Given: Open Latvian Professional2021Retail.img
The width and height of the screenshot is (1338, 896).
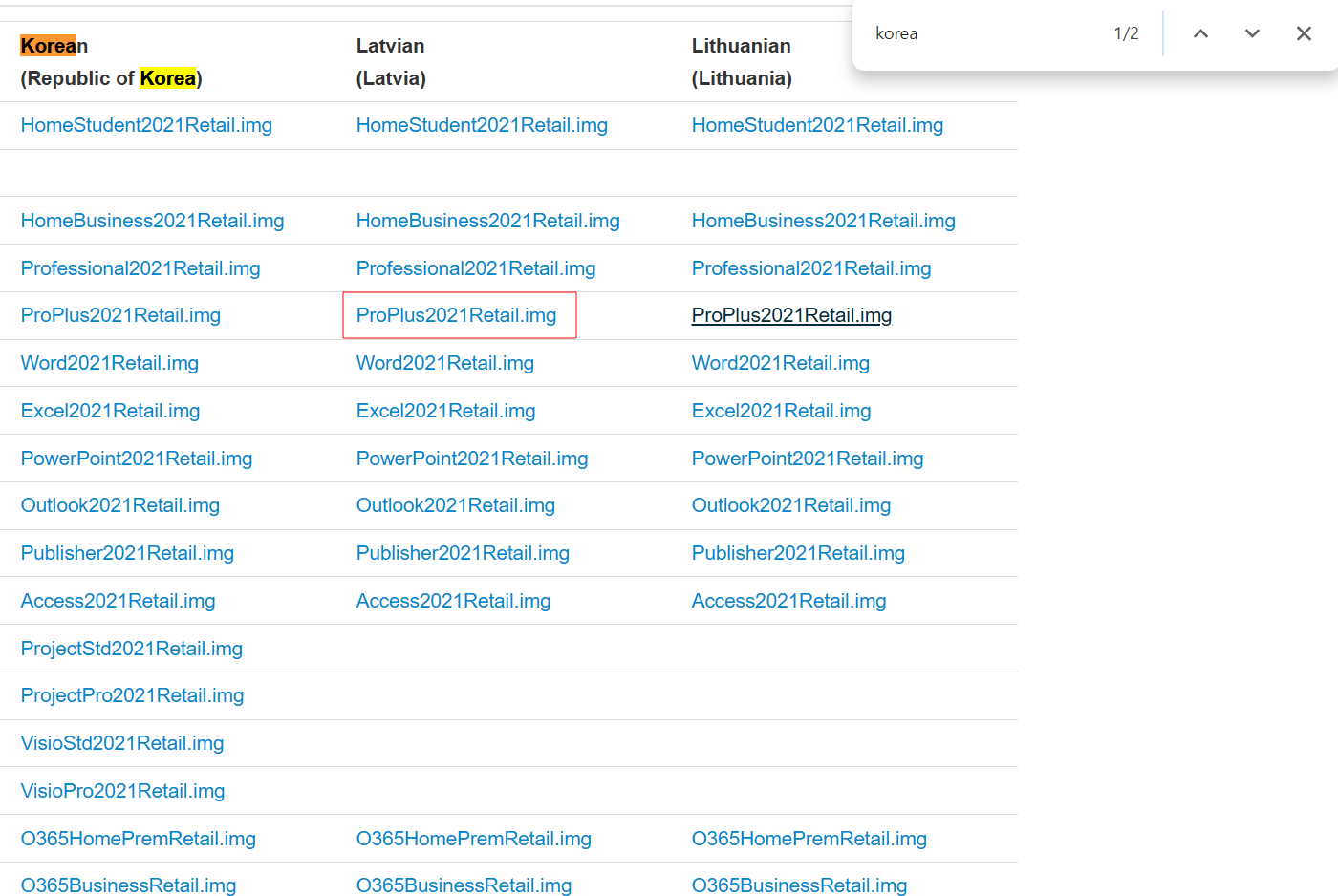Looking at the screenshot, I should [x=476, y=268].
